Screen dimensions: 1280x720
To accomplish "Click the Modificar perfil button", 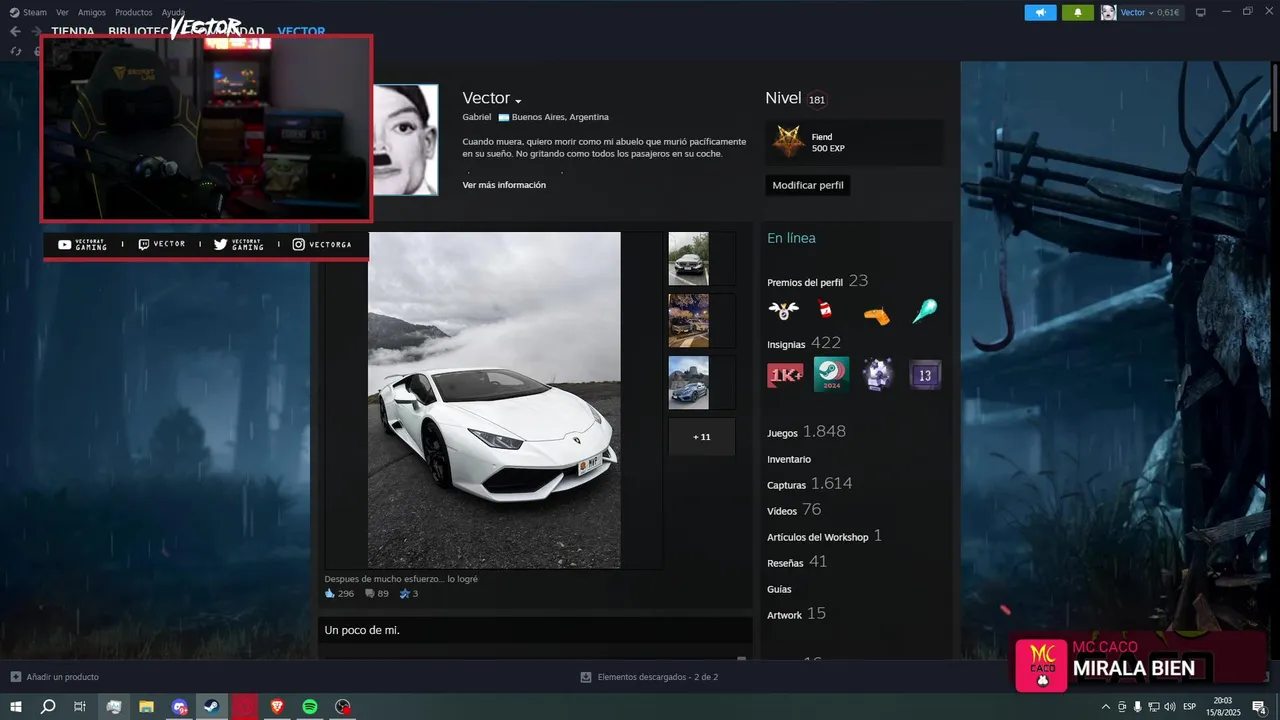I will coord(808,185).
